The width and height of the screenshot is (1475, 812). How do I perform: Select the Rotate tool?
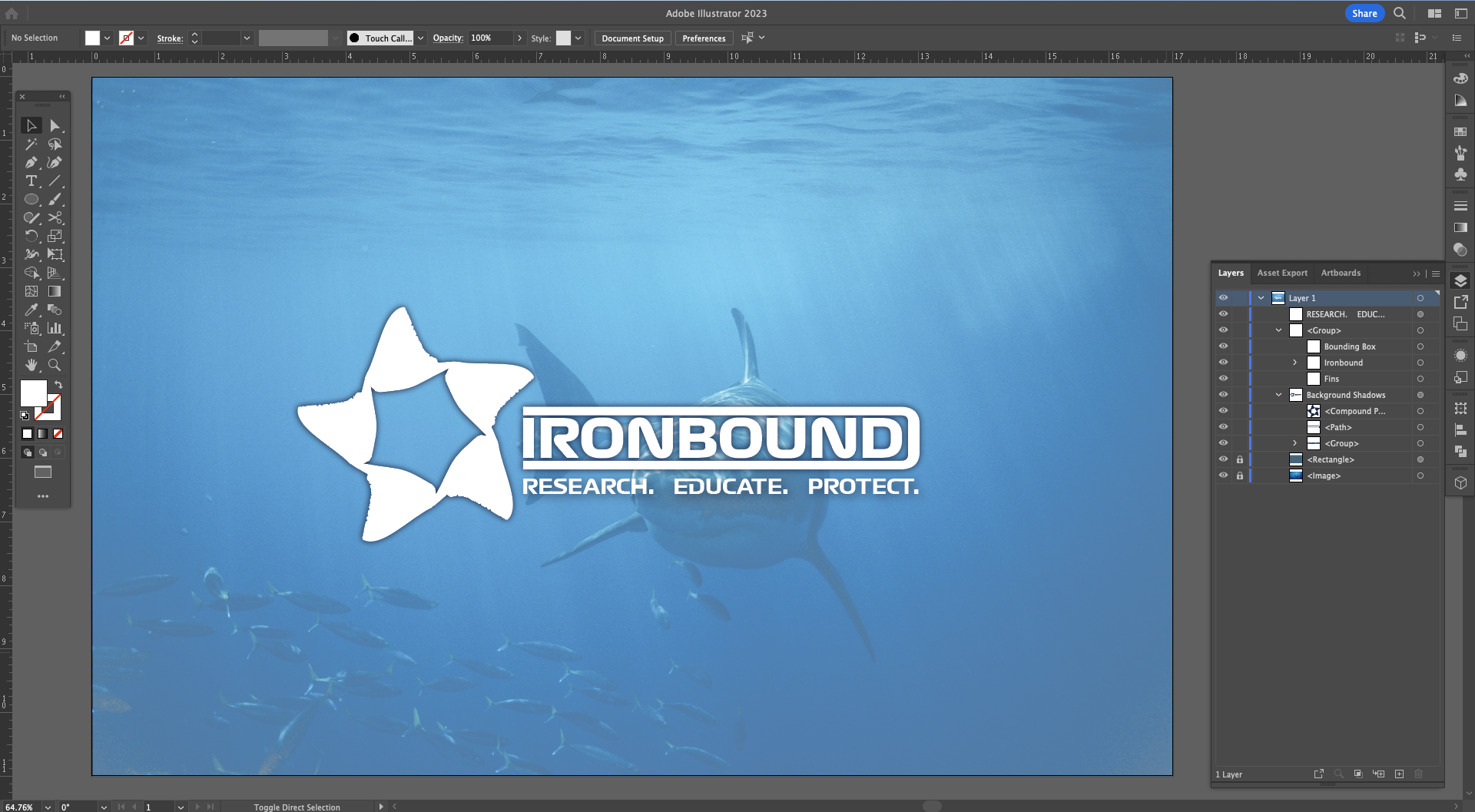click(x=31, y=236)
